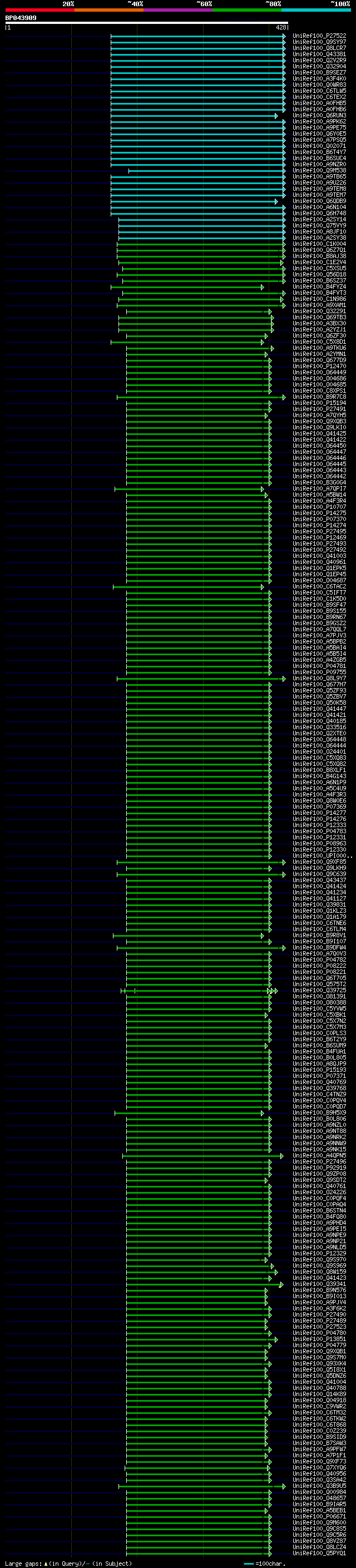Select label UniRef100_P12470
Viewport: 356px width, 1568px height.
pyautogui.click(x=319, y=367)
